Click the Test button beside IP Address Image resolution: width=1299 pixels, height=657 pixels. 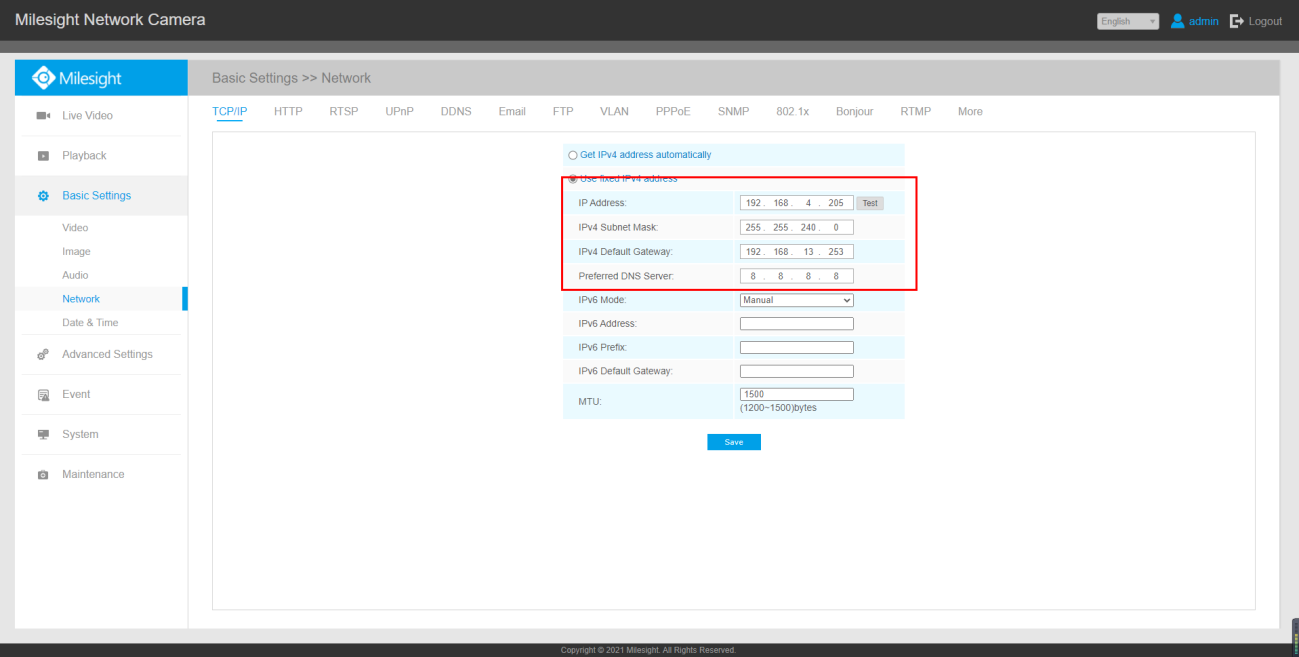point(870,203)
